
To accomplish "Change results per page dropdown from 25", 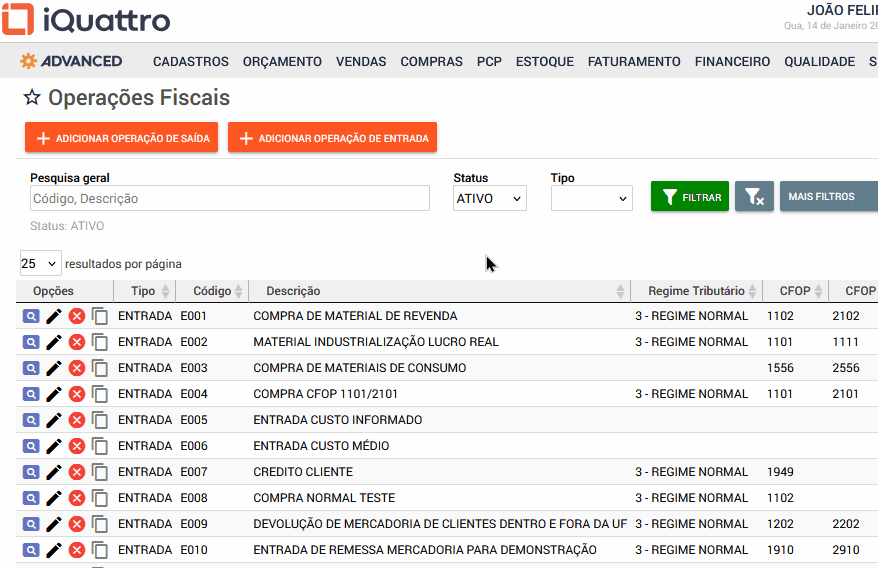I will [40, 264].
